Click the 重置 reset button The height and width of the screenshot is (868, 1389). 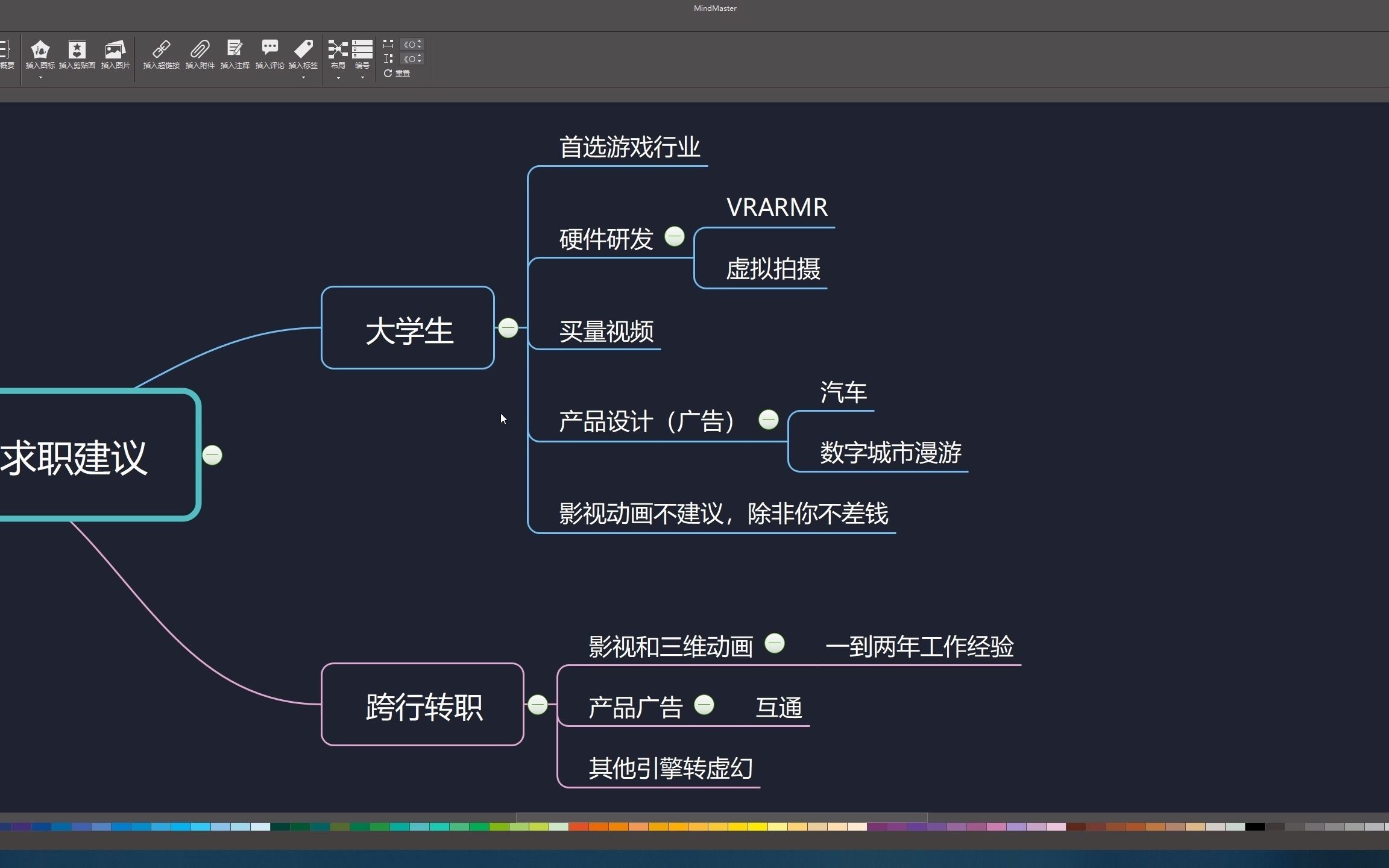(397, 73)
